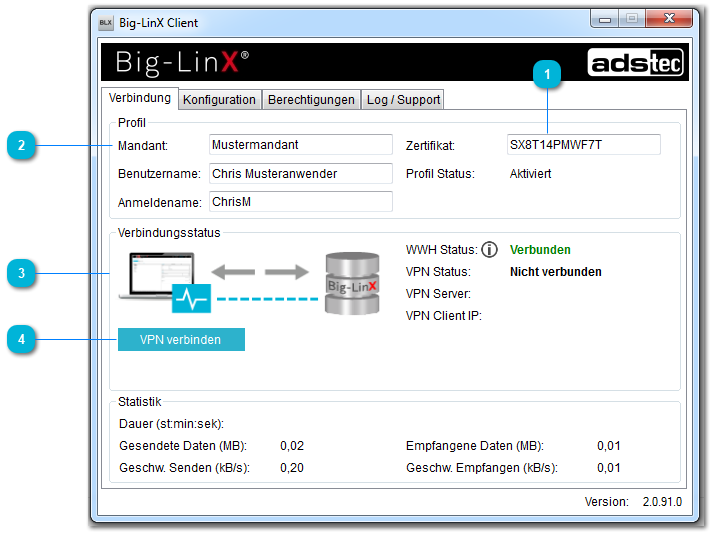Screen dimensions: 713x535
Task: Open the Berechtigungen tab
Action: 311,100
